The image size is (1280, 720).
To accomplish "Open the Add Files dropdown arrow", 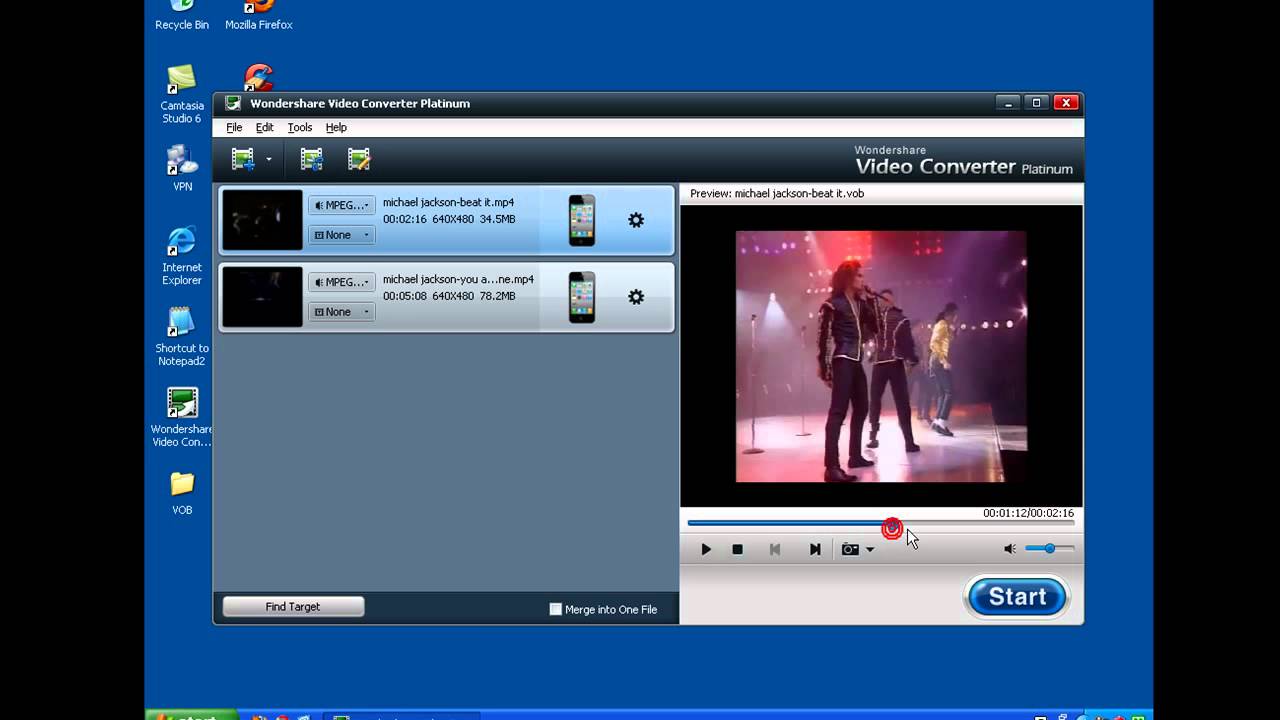I will tap(269, 160).
